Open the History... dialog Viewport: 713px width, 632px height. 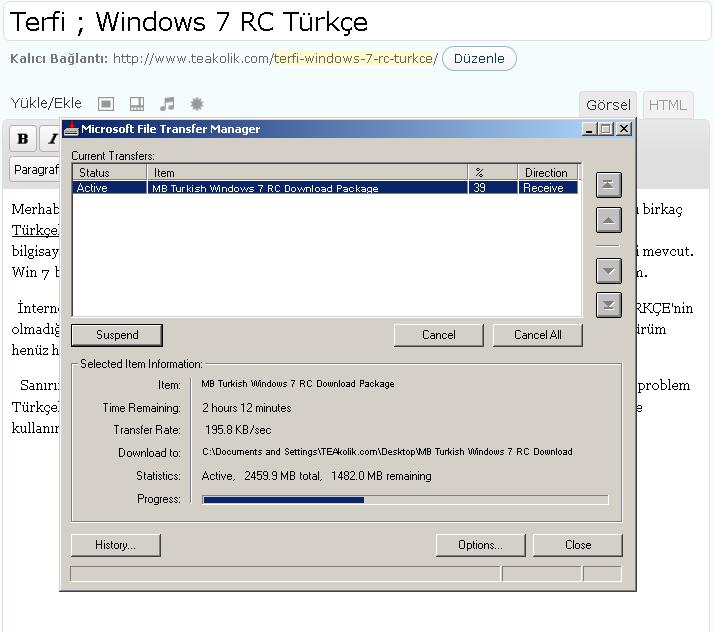coord(115,545)
